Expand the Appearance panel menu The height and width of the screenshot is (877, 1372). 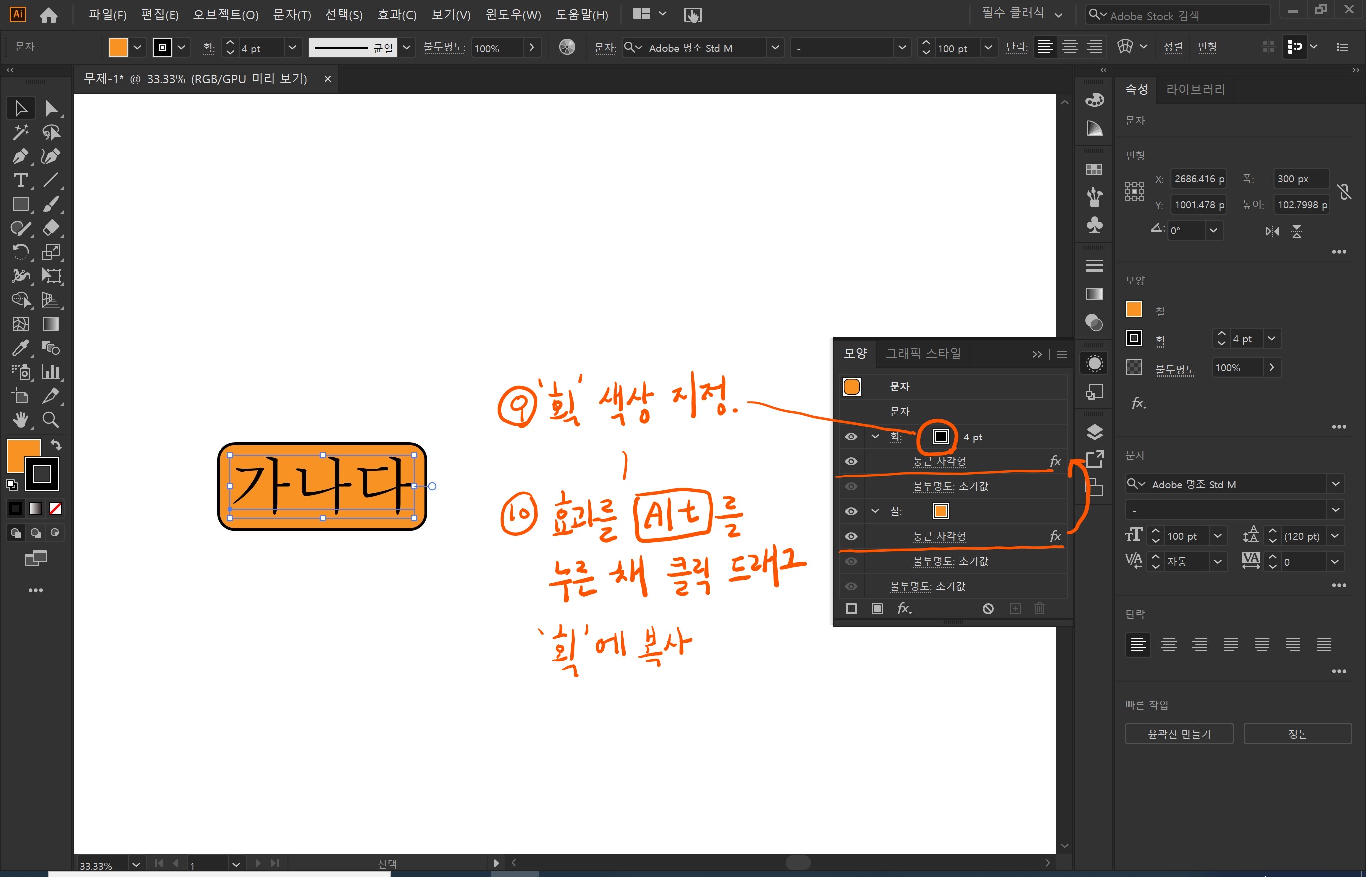pos(1062,354)
